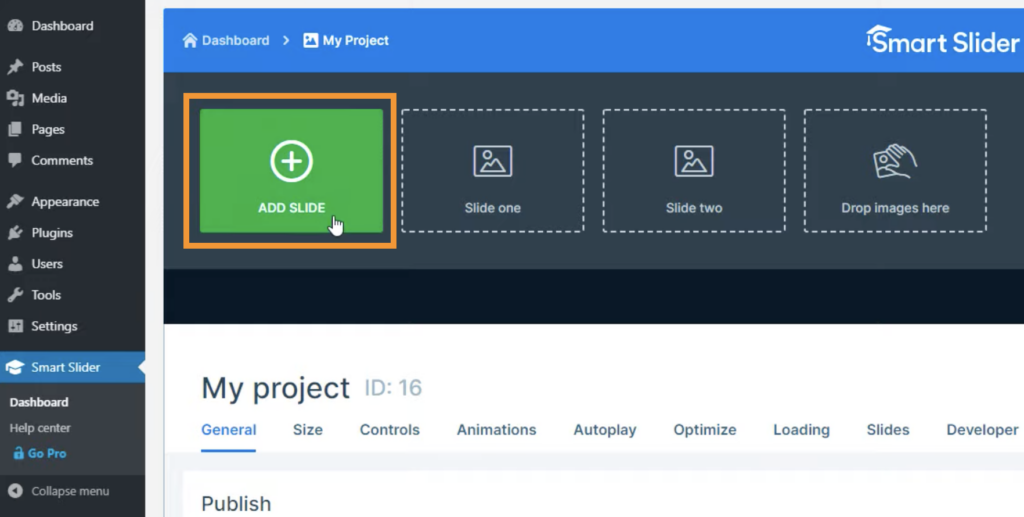Click the Comments bubble icon

pyautogui.click(x=15, y=160)
